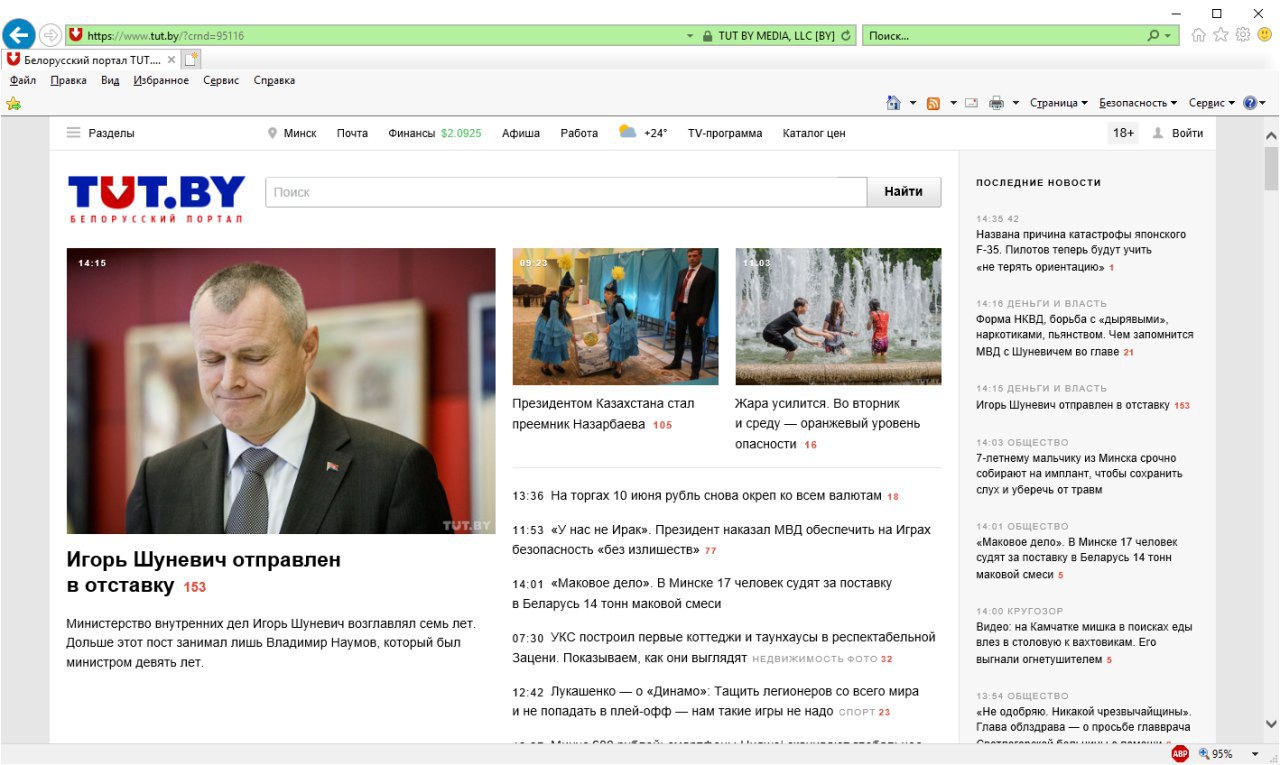This screenshot has width=1280, height=765.
Task: Click the Найти search button
Action: pyautogui.click(x=903, y=192)
